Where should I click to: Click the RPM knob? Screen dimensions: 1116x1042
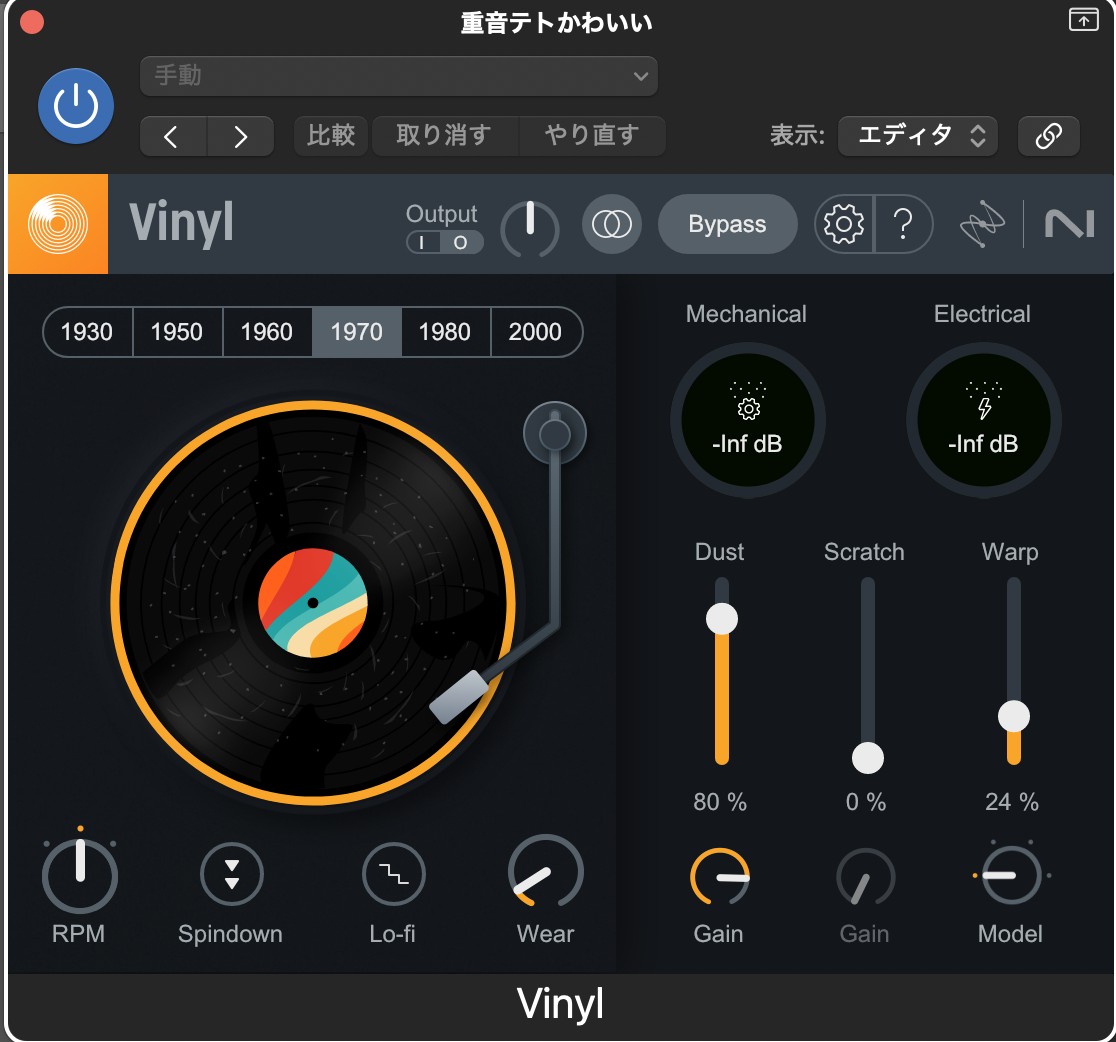tap(80, 875)
